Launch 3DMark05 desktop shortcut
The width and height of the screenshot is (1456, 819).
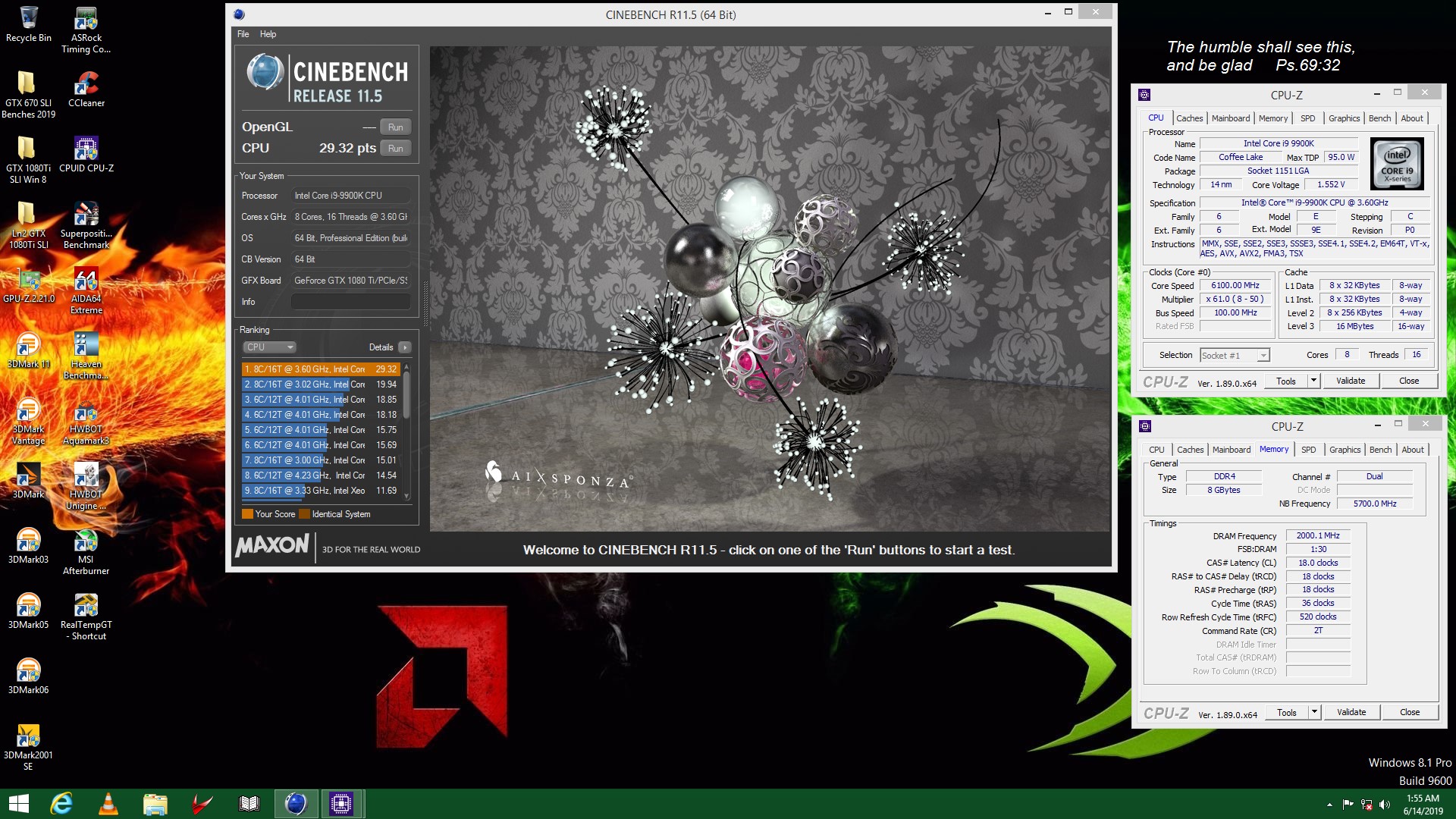(29, 611)
